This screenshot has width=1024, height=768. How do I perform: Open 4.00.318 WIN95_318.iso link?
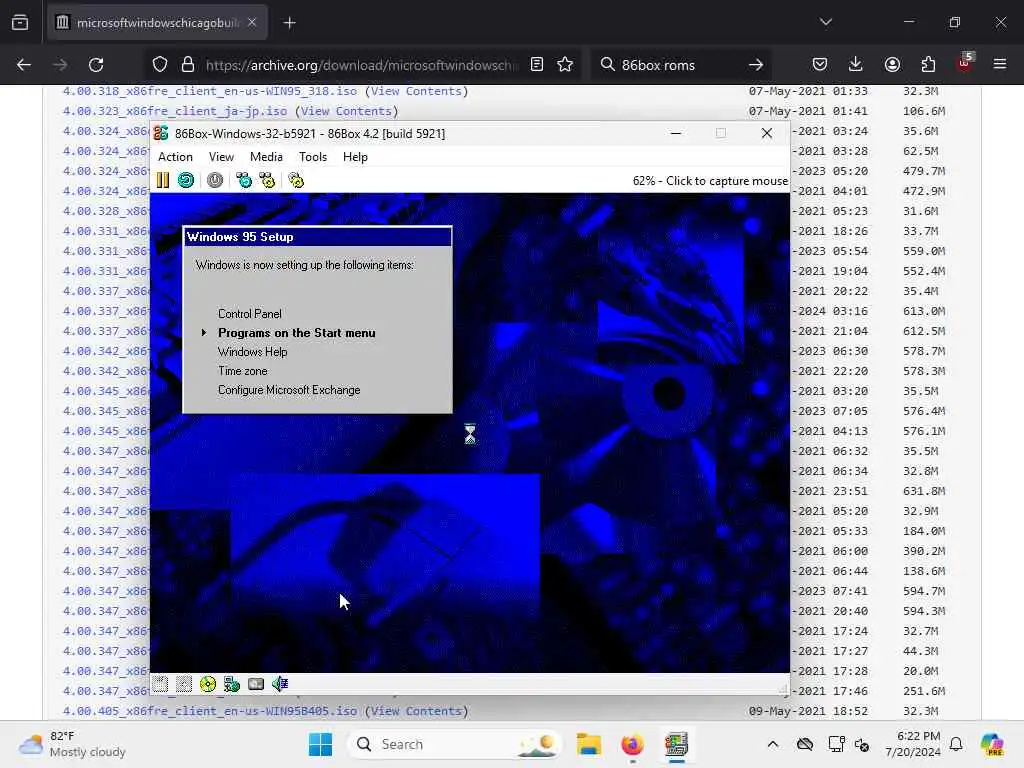click(210, 91)
